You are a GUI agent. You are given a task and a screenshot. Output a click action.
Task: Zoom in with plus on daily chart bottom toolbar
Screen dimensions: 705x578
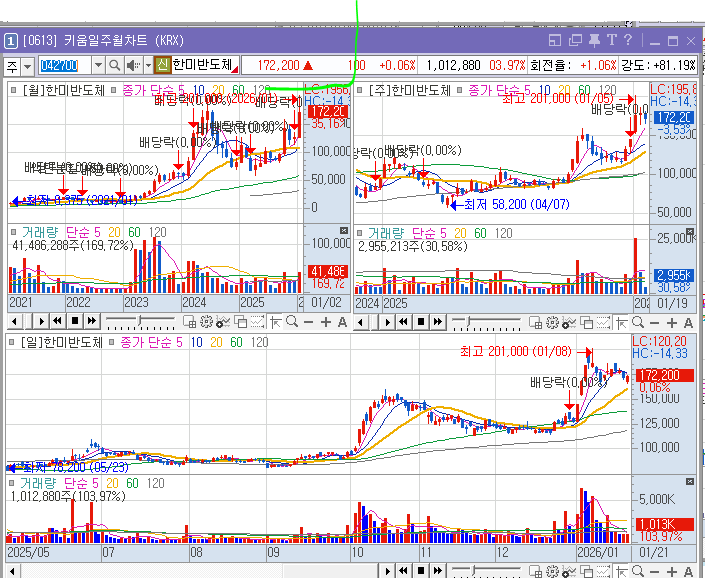(672, 571)
